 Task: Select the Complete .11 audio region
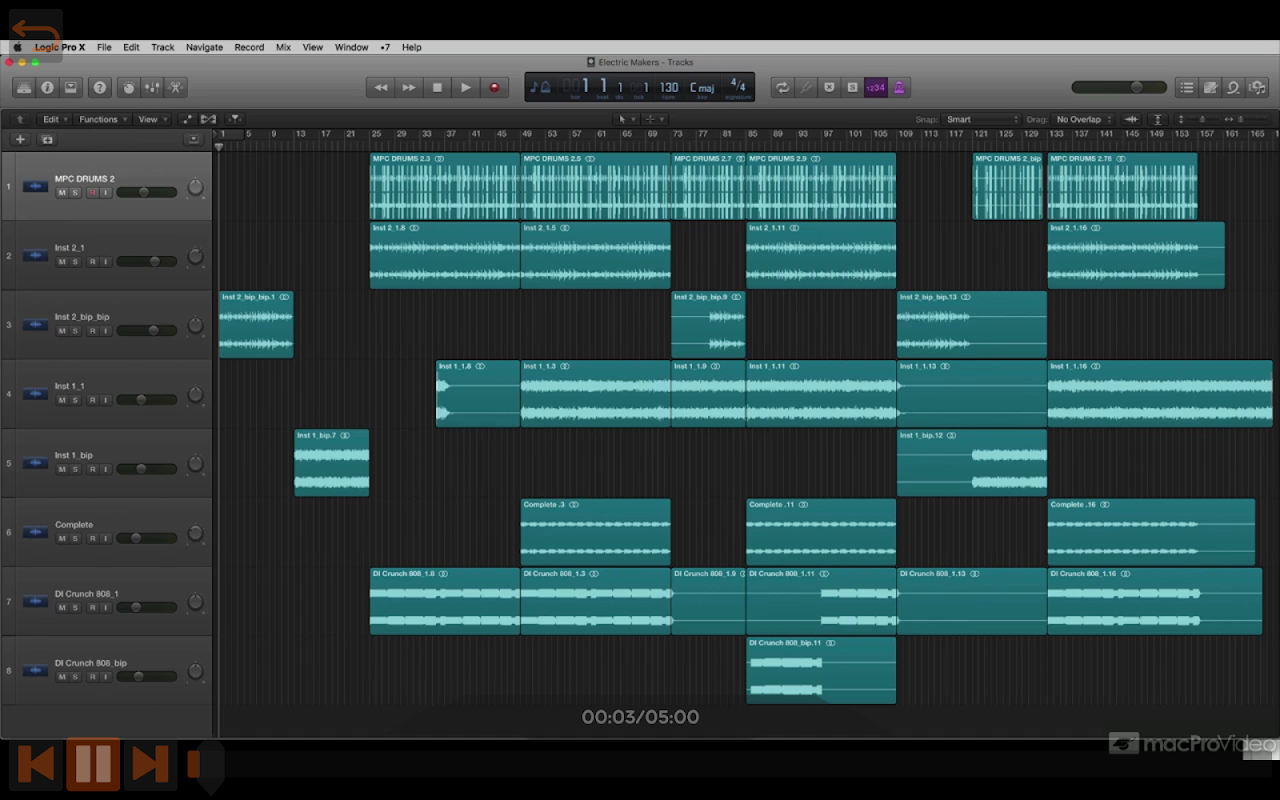[820, 533]
